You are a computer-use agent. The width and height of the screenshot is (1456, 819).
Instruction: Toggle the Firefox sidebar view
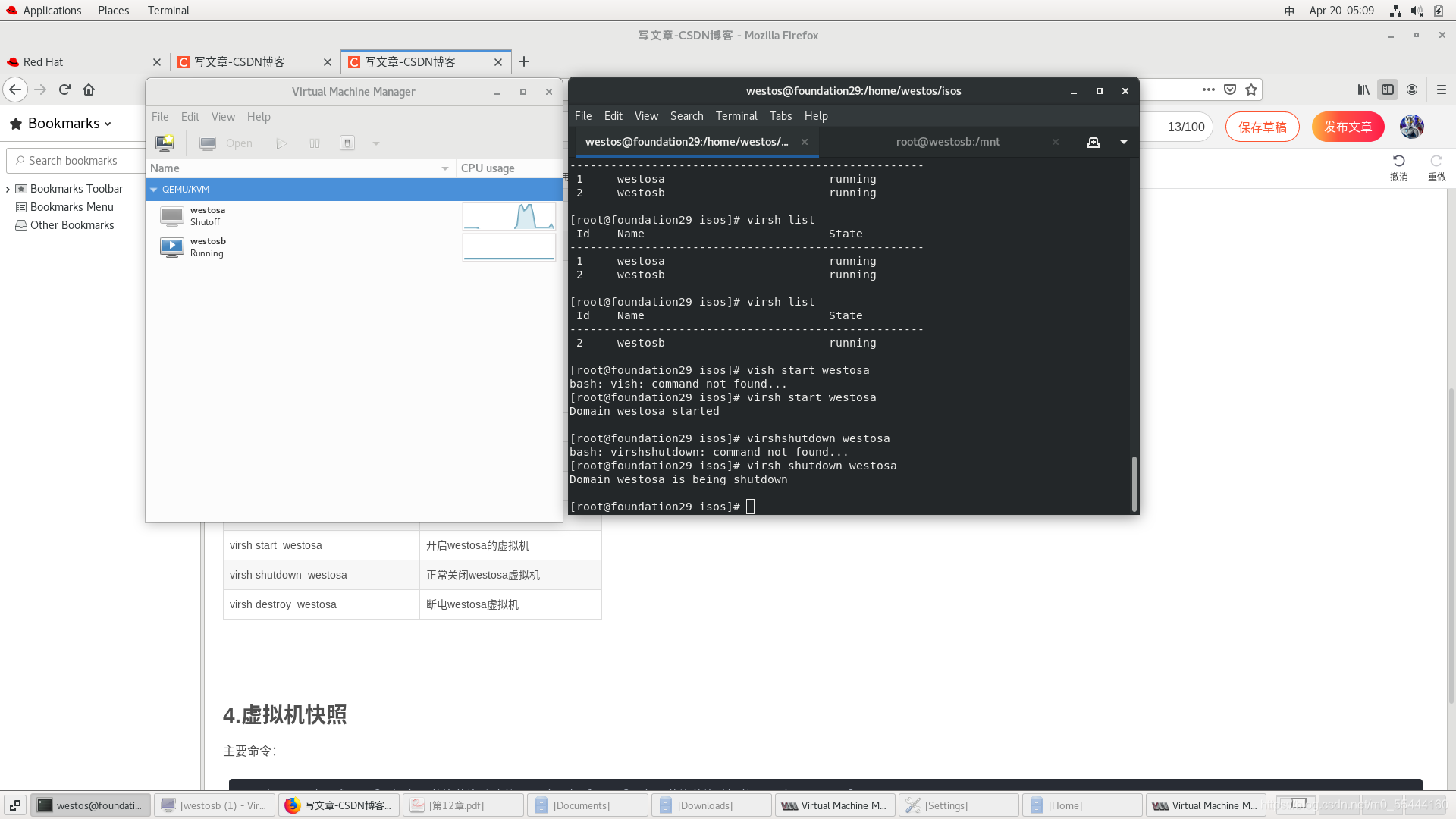[1387, 89]
